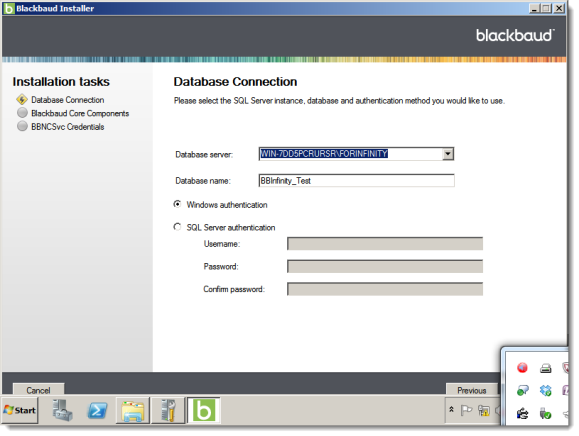The height and width of the screenshot is (436, 579).
Task: Select Windows authentication radio button
Action: pyautogui.click(x=178, y=204)
